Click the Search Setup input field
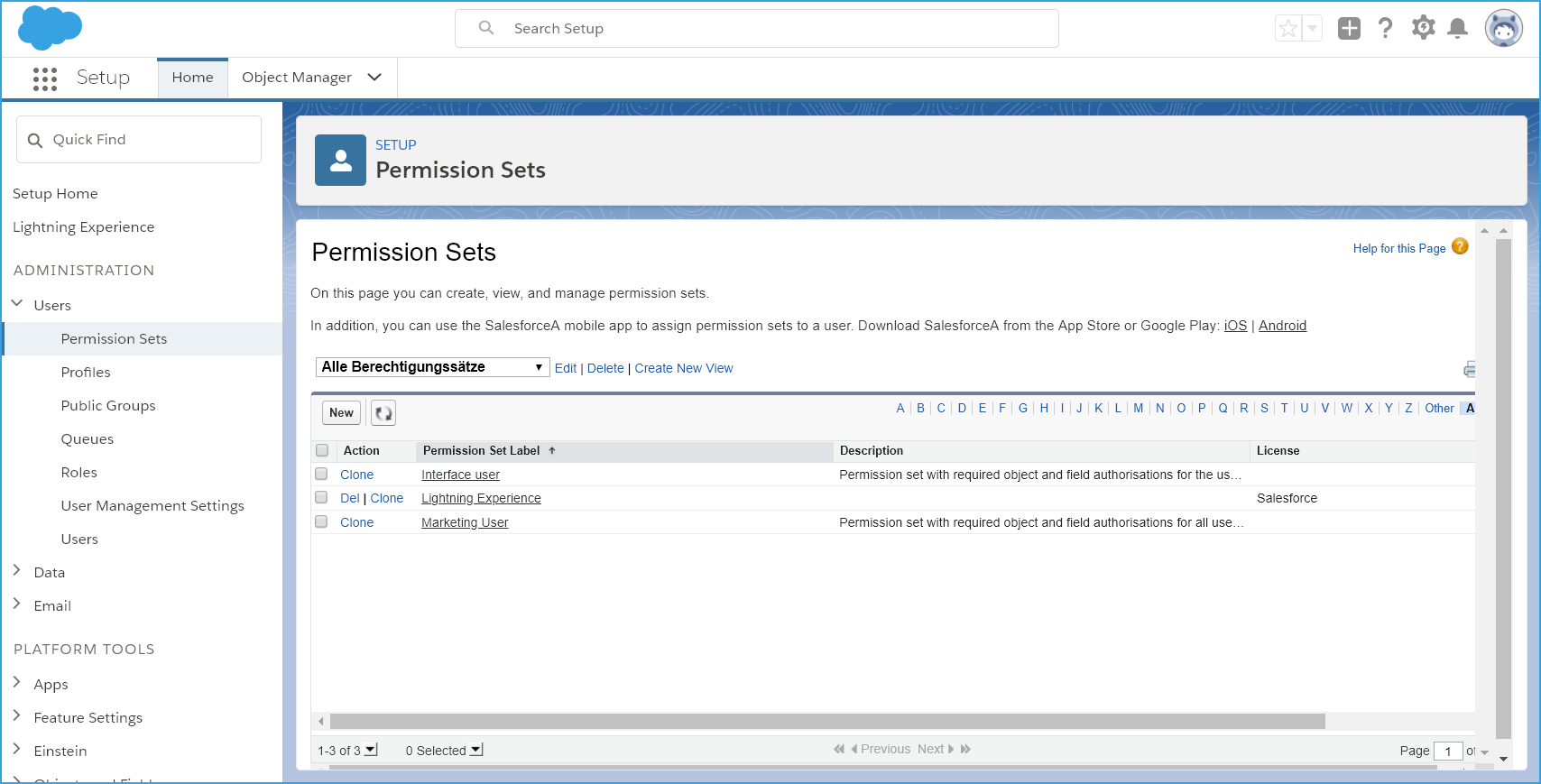 [x=757, y=29]
